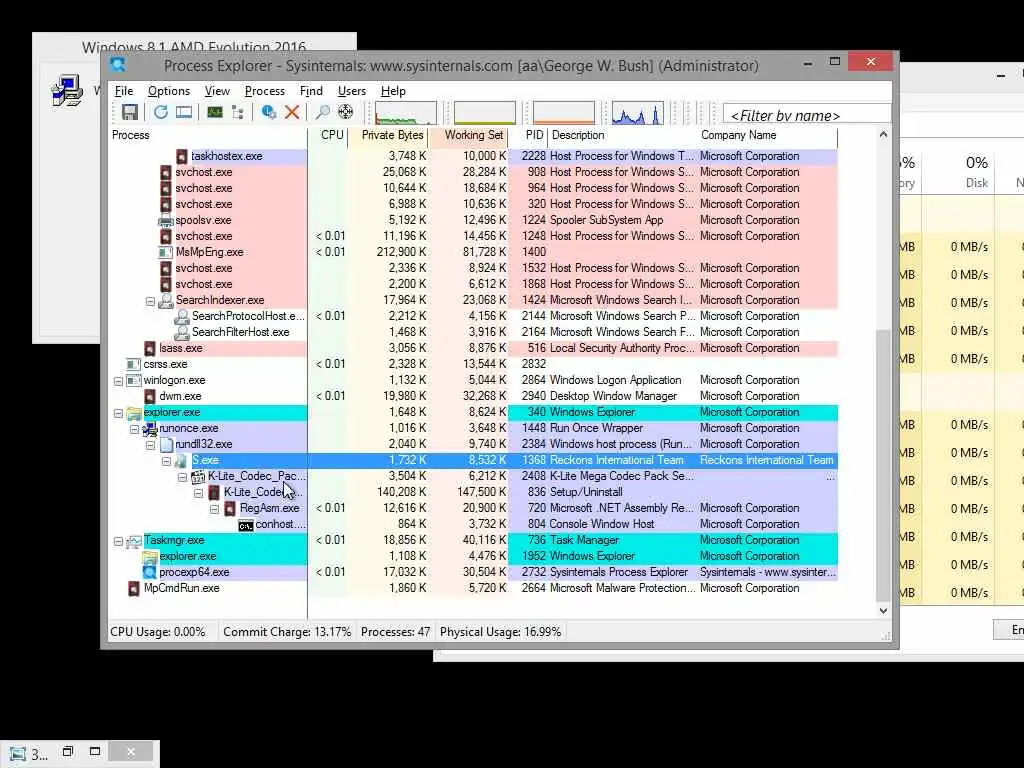Open the Users menu

(x=351, y=91)
